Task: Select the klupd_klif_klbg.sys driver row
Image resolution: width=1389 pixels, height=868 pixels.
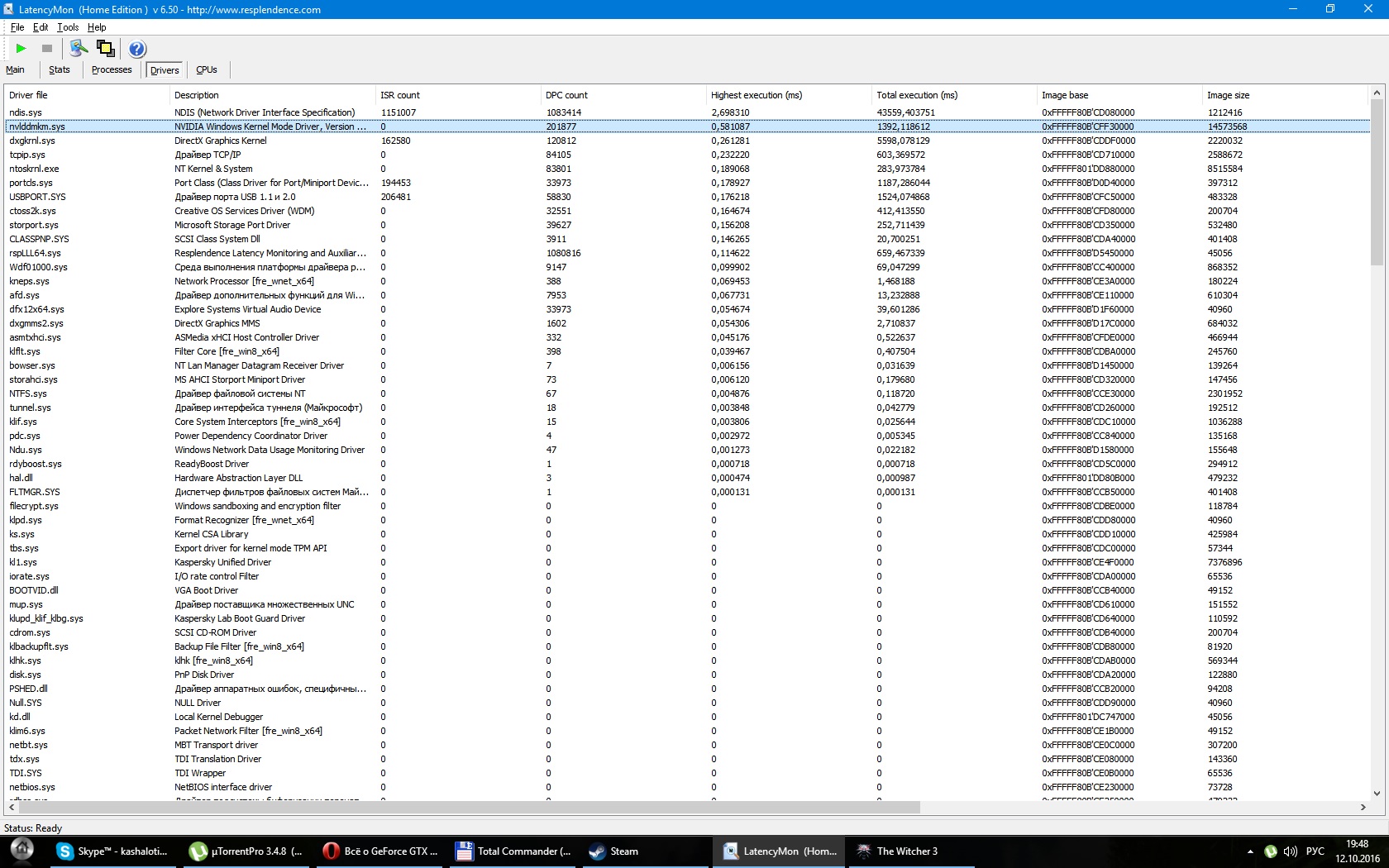Action: click(x=687, y=618)
